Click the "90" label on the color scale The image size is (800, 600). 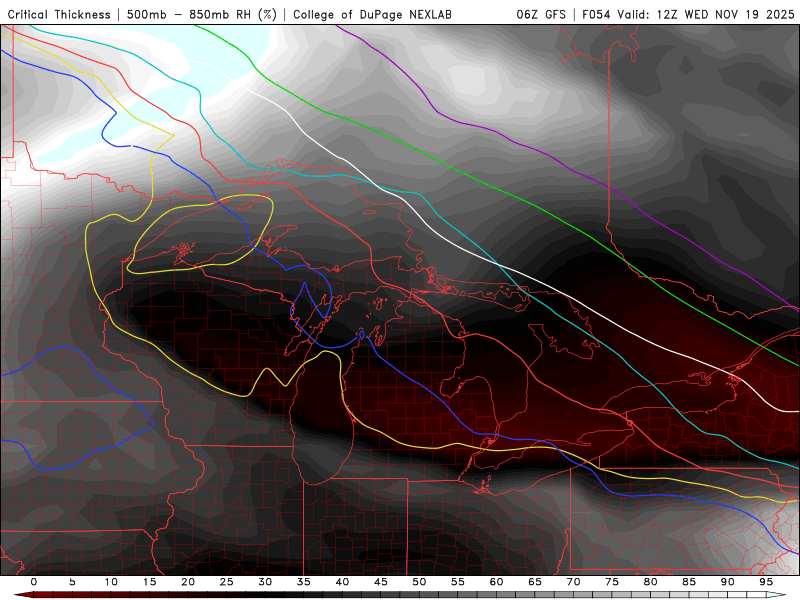click(727, 582)
